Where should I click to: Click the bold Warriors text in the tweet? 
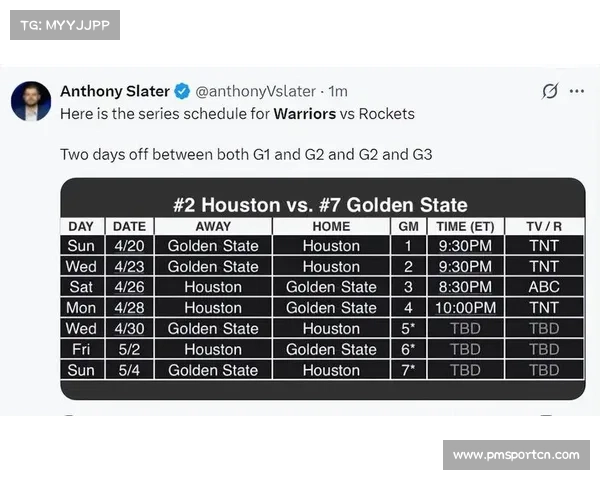click(x=305, y=114)
